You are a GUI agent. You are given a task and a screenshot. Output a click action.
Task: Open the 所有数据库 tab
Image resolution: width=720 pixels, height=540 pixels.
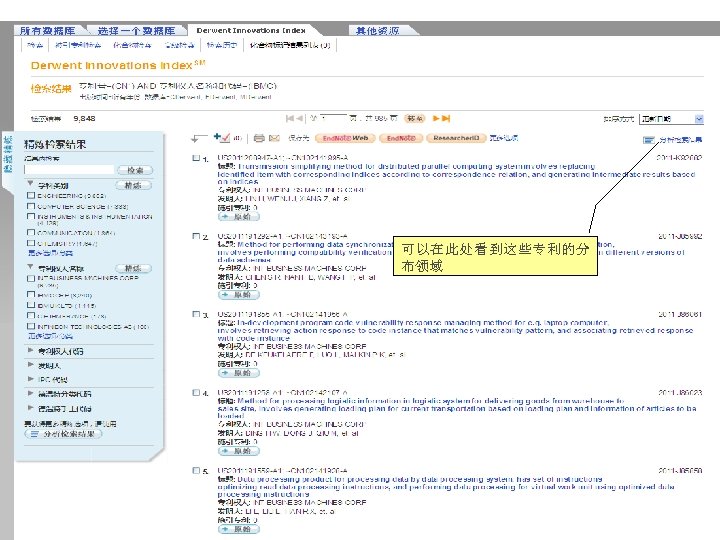pos(47,31)
